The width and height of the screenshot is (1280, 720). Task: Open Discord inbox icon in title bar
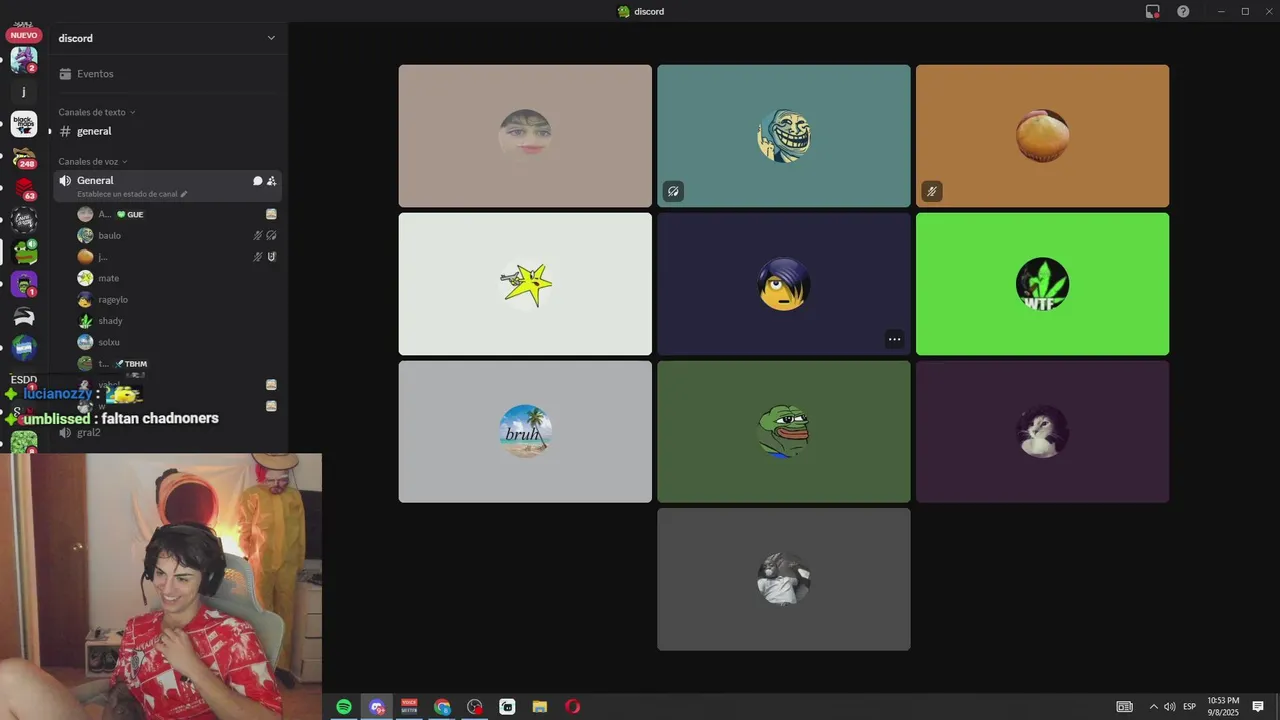pyautogui.click(x=1153, y=11)
